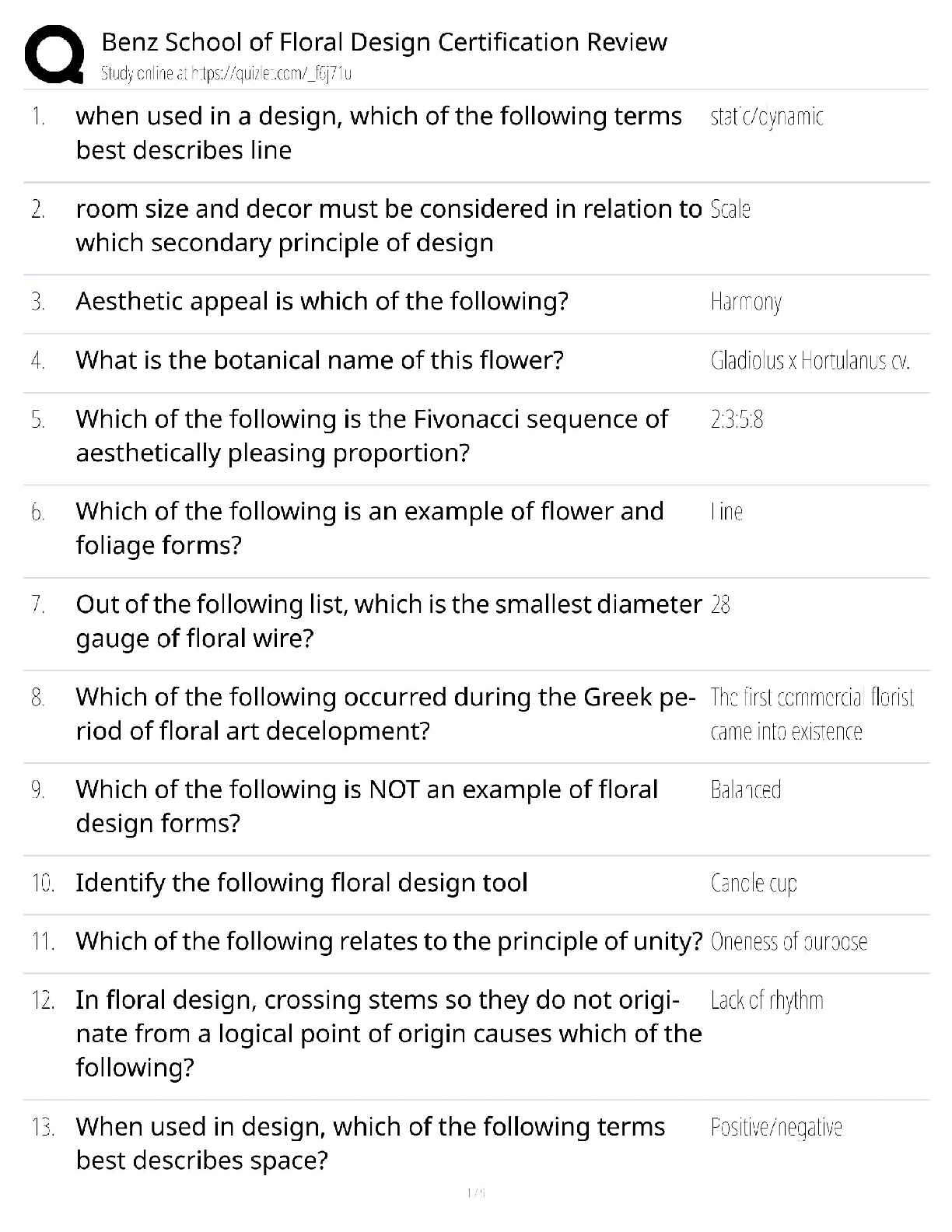The image size is (952, 1232).
Task: Click the 'Lack of rhythm' answer
Action: coord(767,1001)
